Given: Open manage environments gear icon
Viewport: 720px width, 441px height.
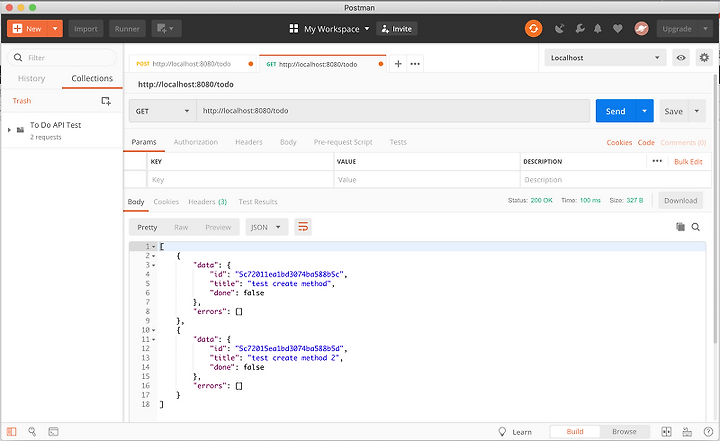Looking at the screenshot, I should click(704, 57).
